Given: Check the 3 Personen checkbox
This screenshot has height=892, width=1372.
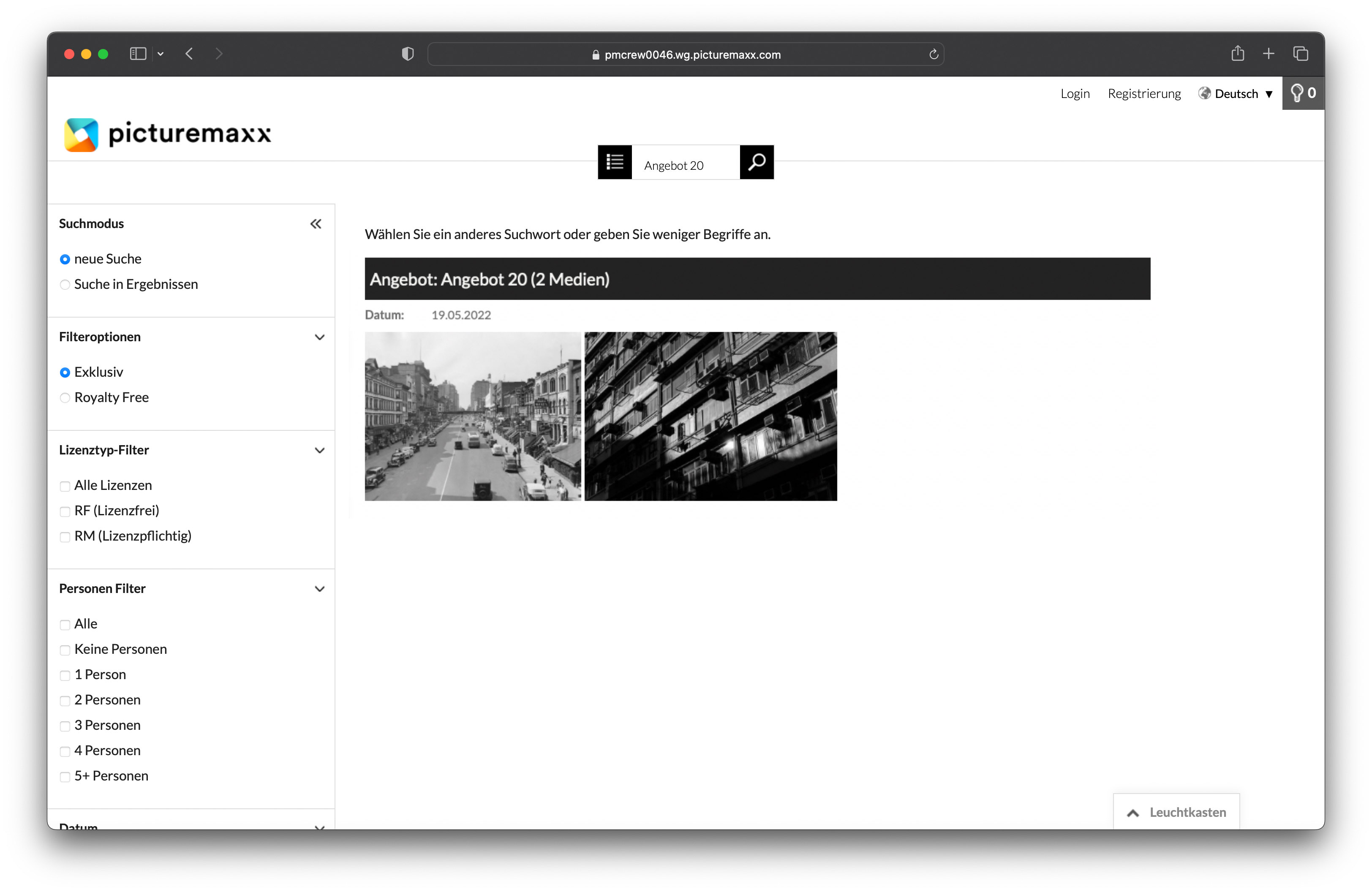Looking at the screenshot, I should click(x=65, y=726).
